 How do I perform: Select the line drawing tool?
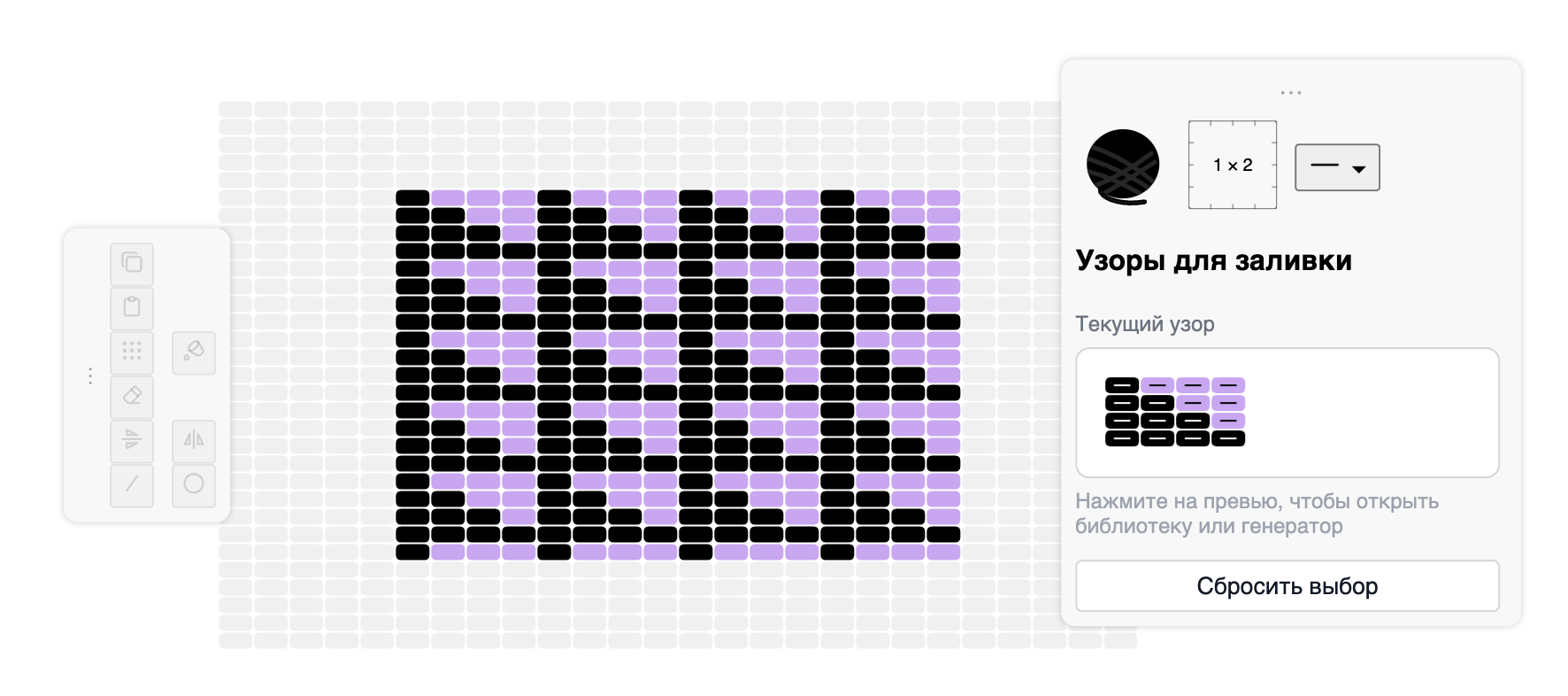pyautogui.click(x=132, y=484)
